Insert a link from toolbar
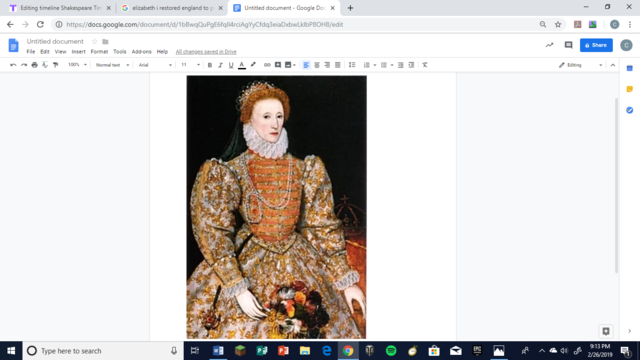 [x=267, y=65]
